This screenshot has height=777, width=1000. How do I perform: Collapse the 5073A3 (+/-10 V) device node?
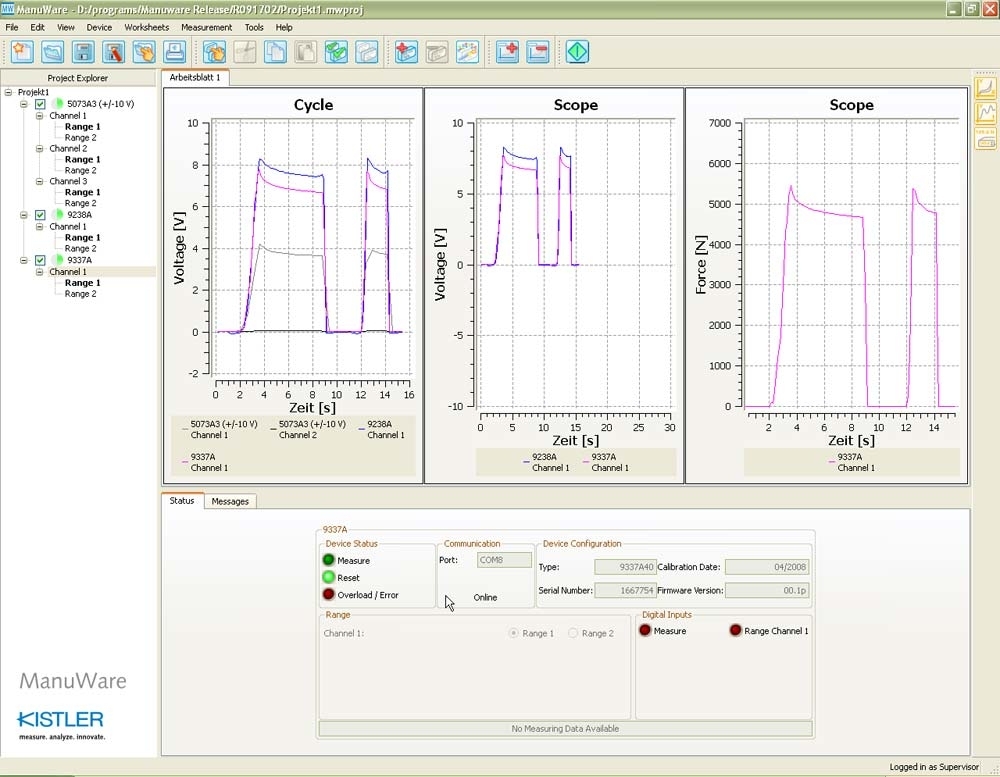coord(24,104)
